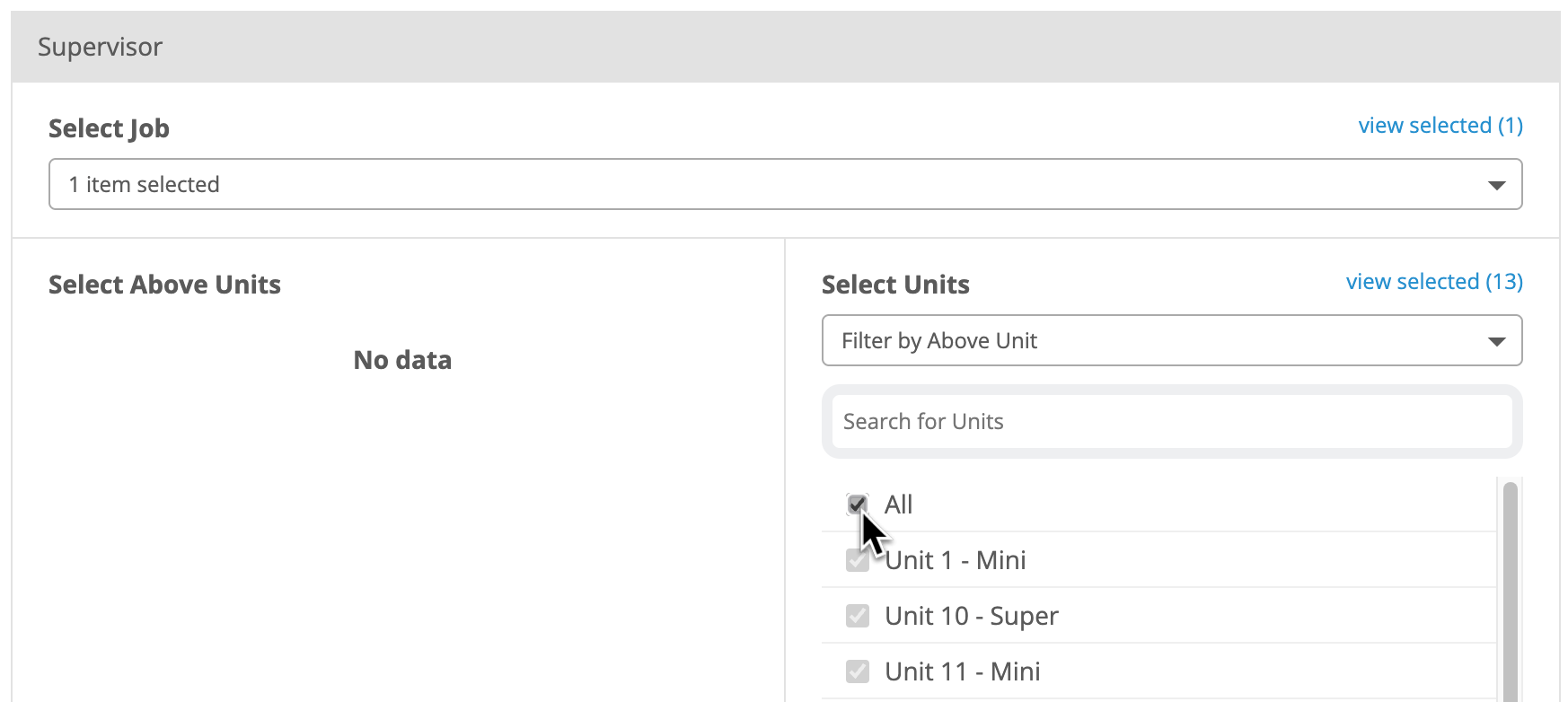Select the 'Unit 11 - Mini' list label
The width and height of the screenshot is (1568, 702).
pos(962,671)
